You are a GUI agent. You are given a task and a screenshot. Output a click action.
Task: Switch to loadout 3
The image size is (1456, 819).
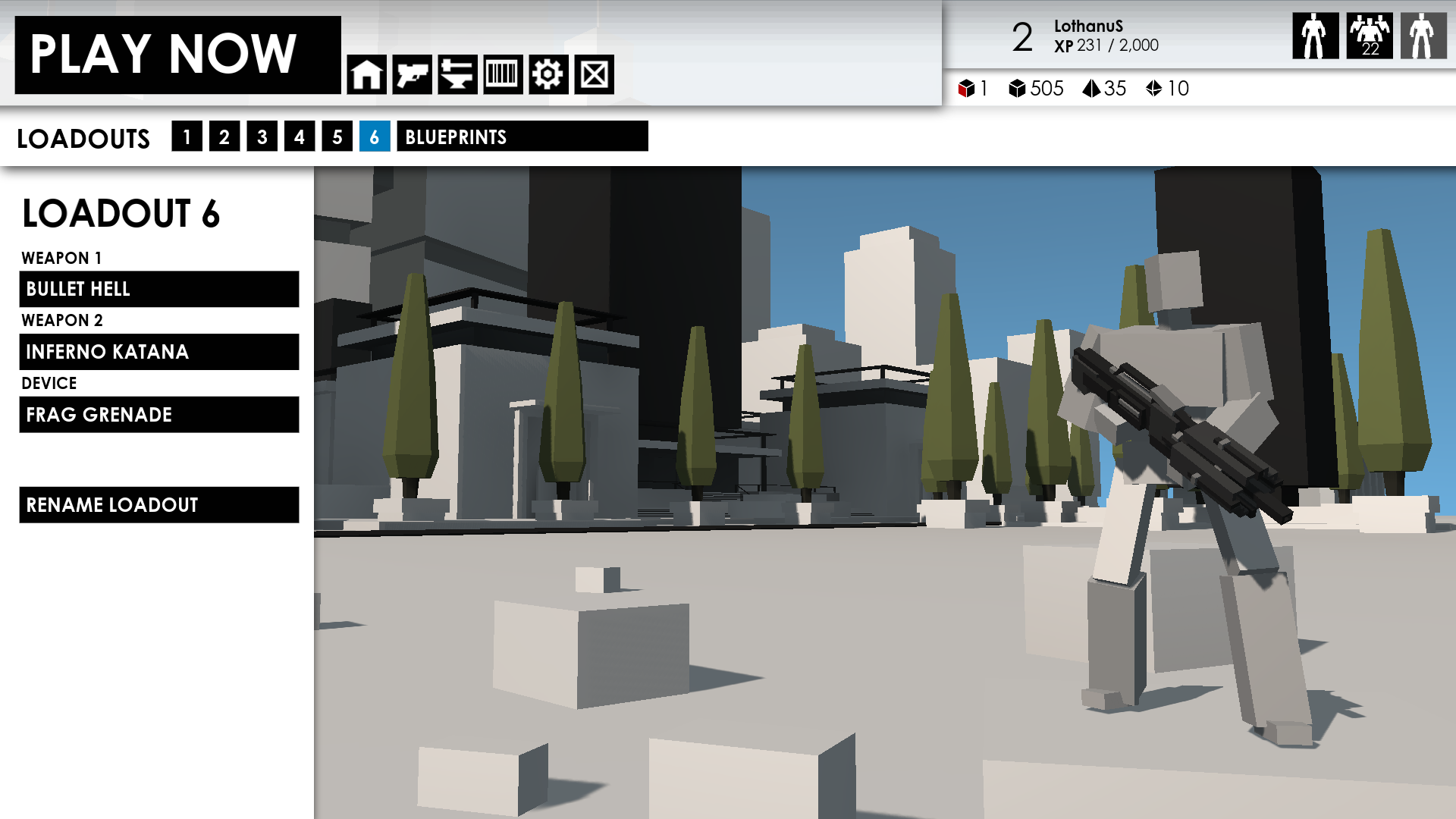click(x=262, y=136)
